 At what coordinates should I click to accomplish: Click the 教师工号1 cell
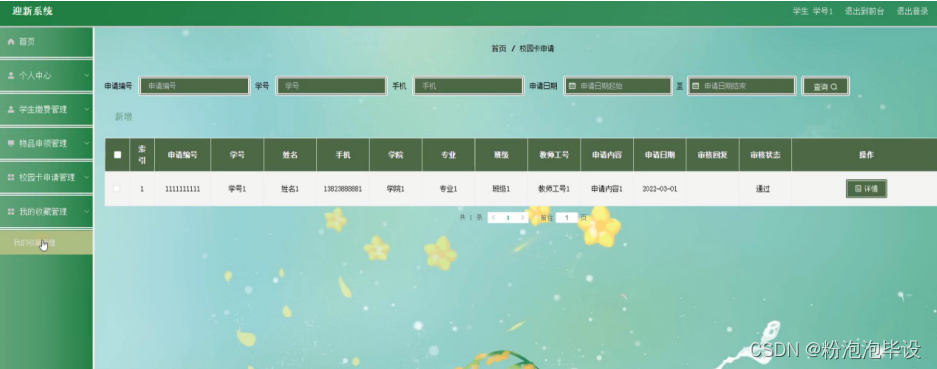tap(553, 189)
